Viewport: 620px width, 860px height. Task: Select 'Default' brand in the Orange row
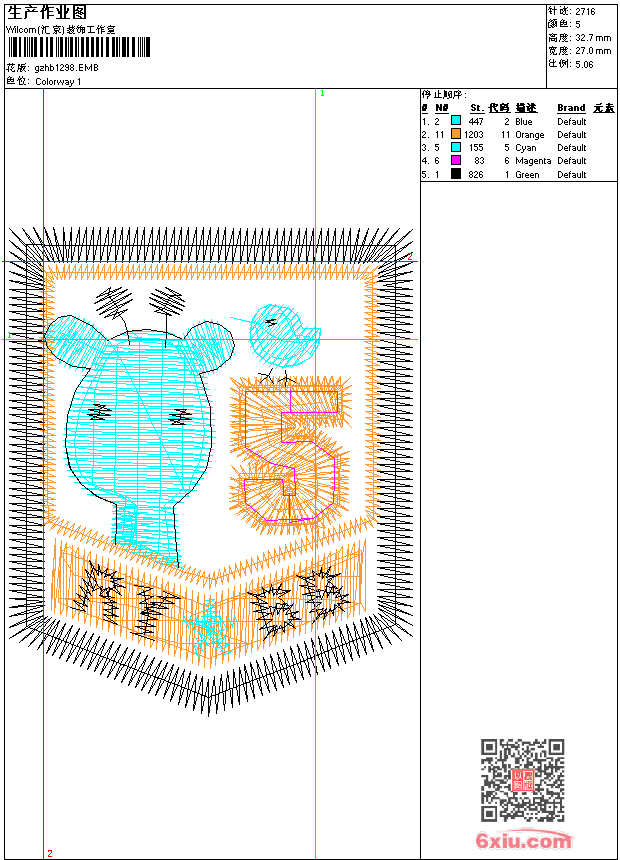click(572, 134)
